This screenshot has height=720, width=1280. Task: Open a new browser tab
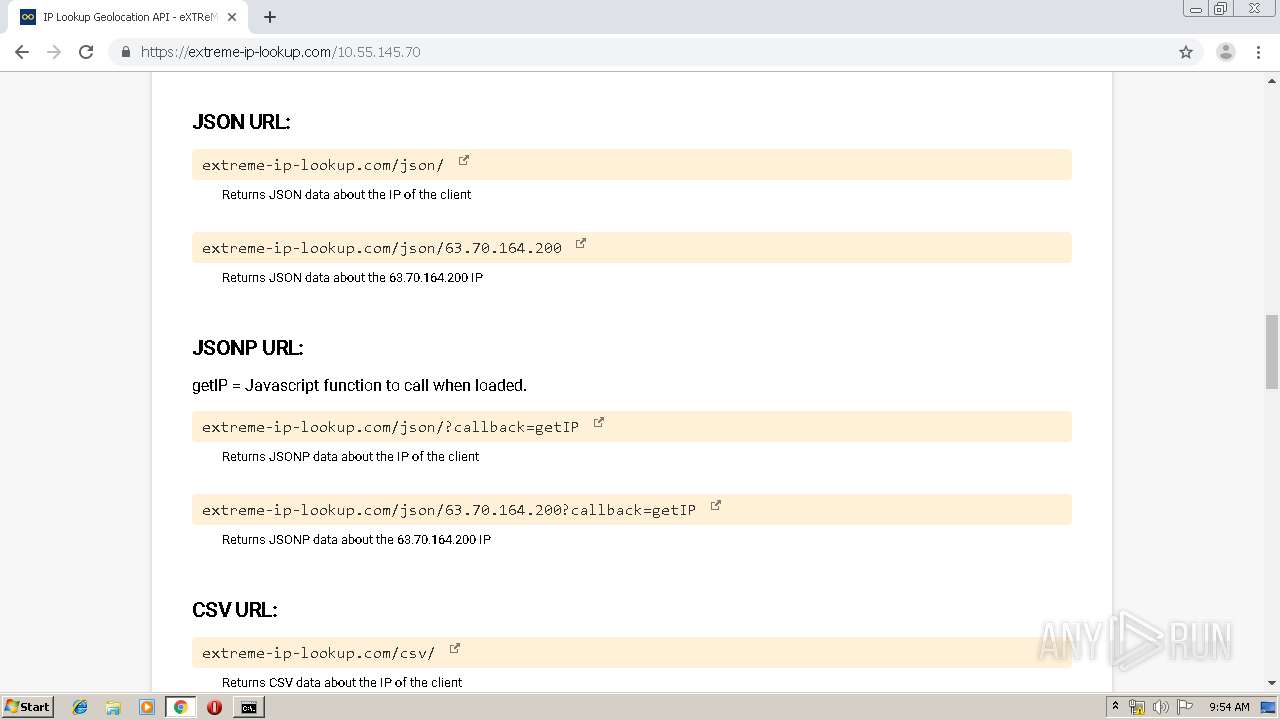pos(270,17)
